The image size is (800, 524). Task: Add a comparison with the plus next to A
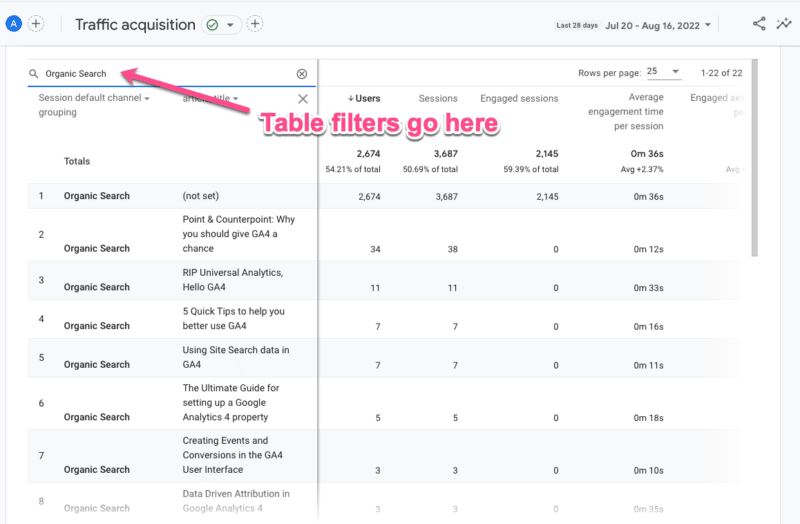click(36, 24)
